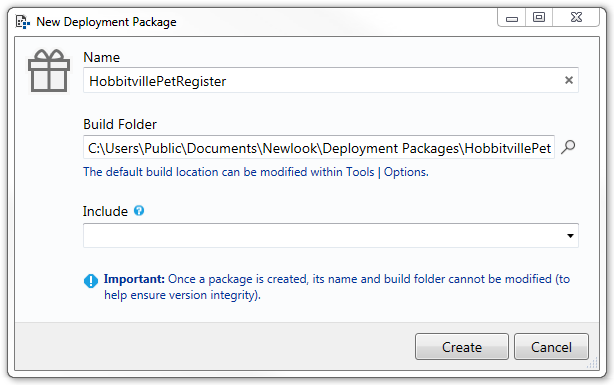Click the New Deployment Package title text
Image resolution: width=614 pixels, height=385 pixels.
106,22
